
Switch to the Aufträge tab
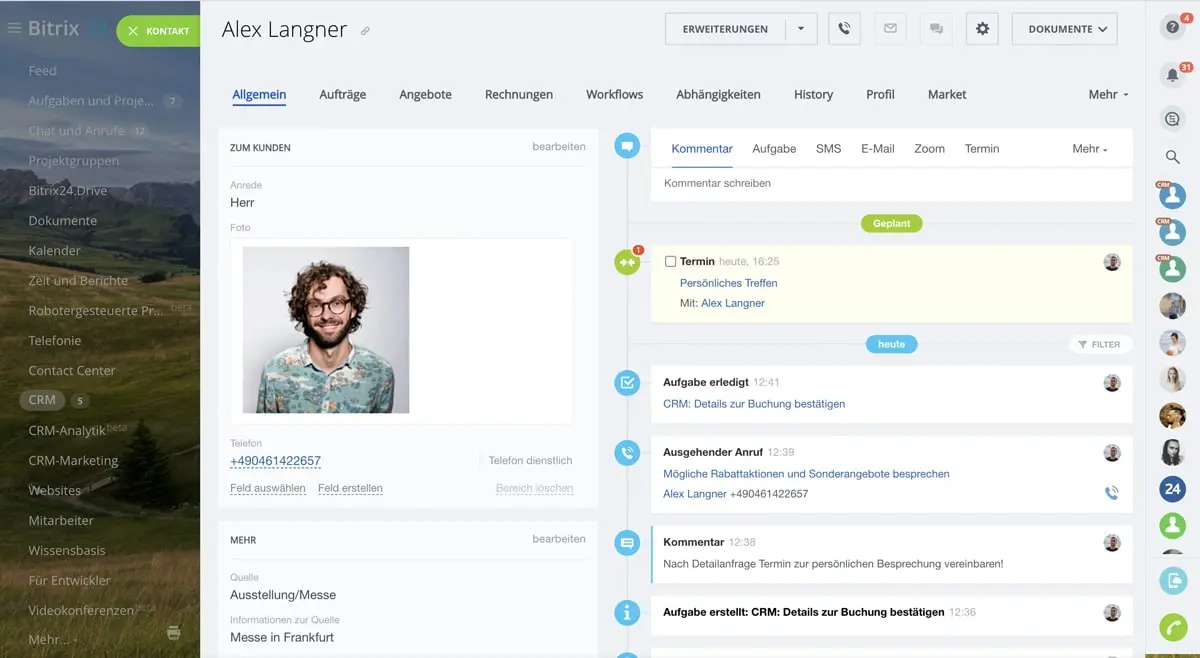point(343,94)
